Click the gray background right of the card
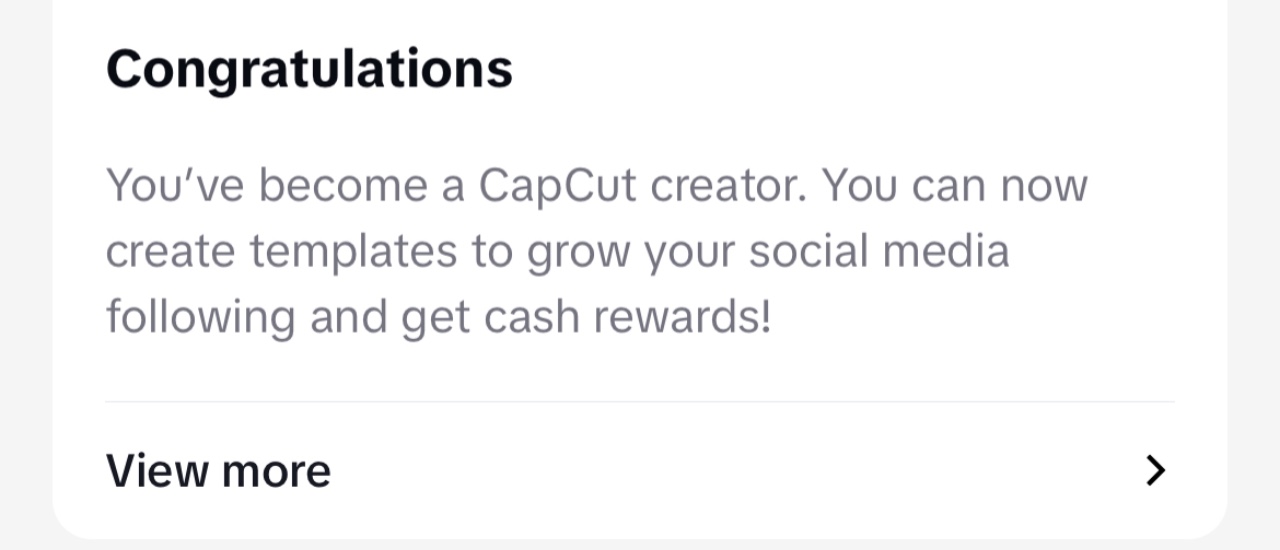This screenshot has height=550, width=1280. (1254, 275)
